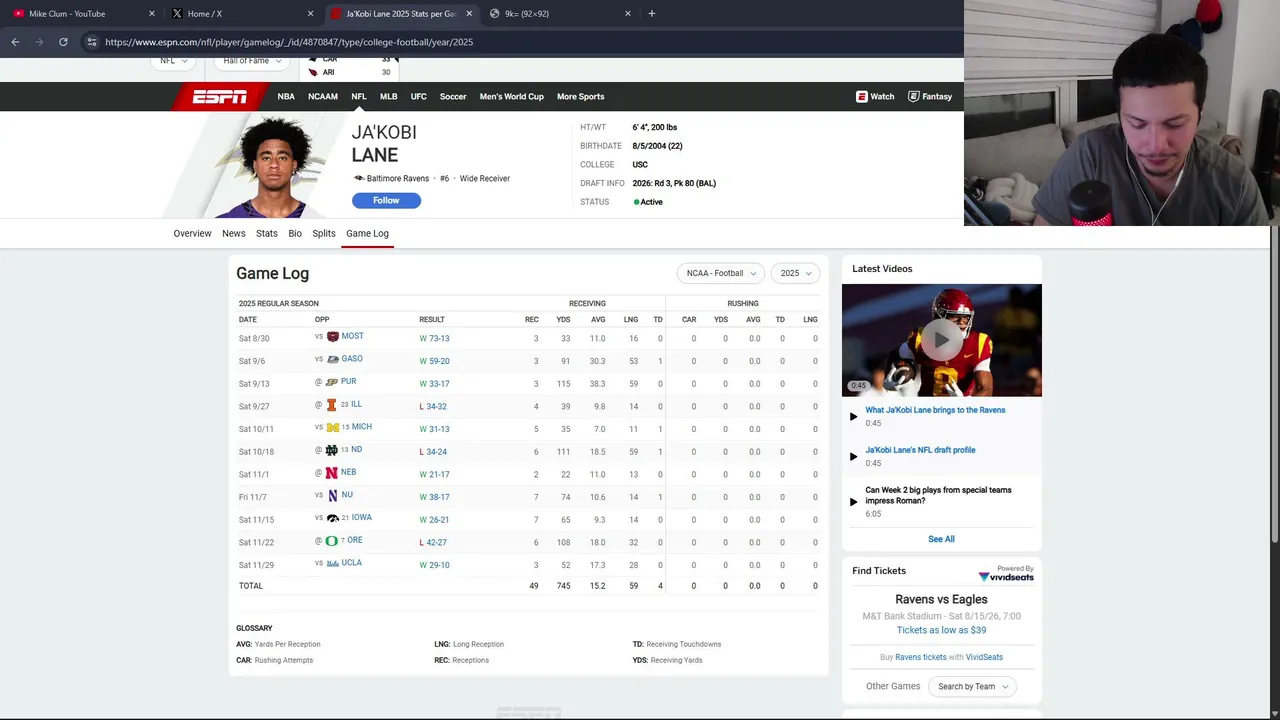Viewport: 1280px width, 720px height.
Task: Select the Game Log tab
Action: (367, 233)
